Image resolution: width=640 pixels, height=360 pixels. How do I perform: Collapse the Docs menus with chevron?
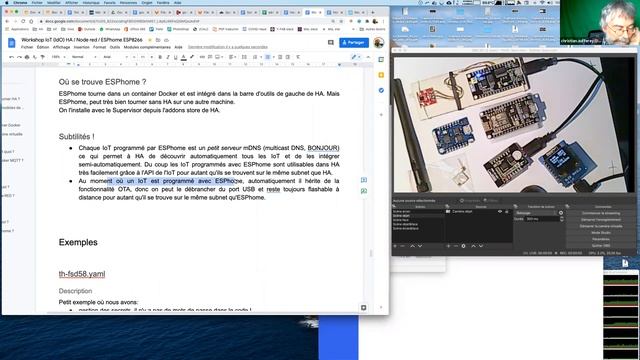368,57
